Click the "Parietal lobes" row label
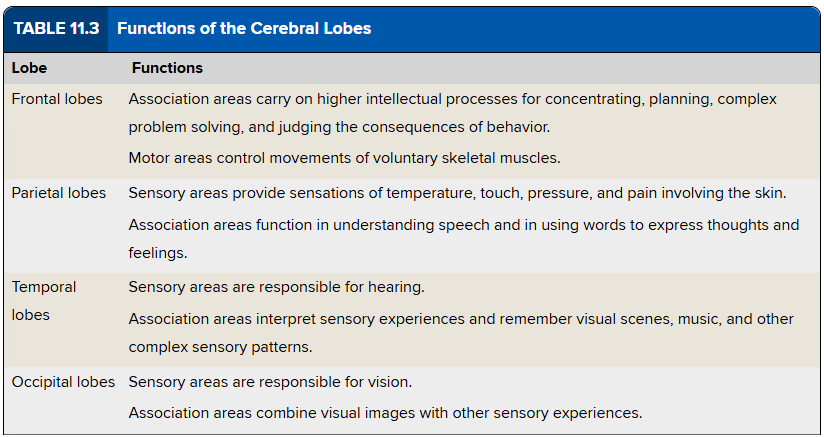Screen dimensions: 824x437 pos(59,192)
